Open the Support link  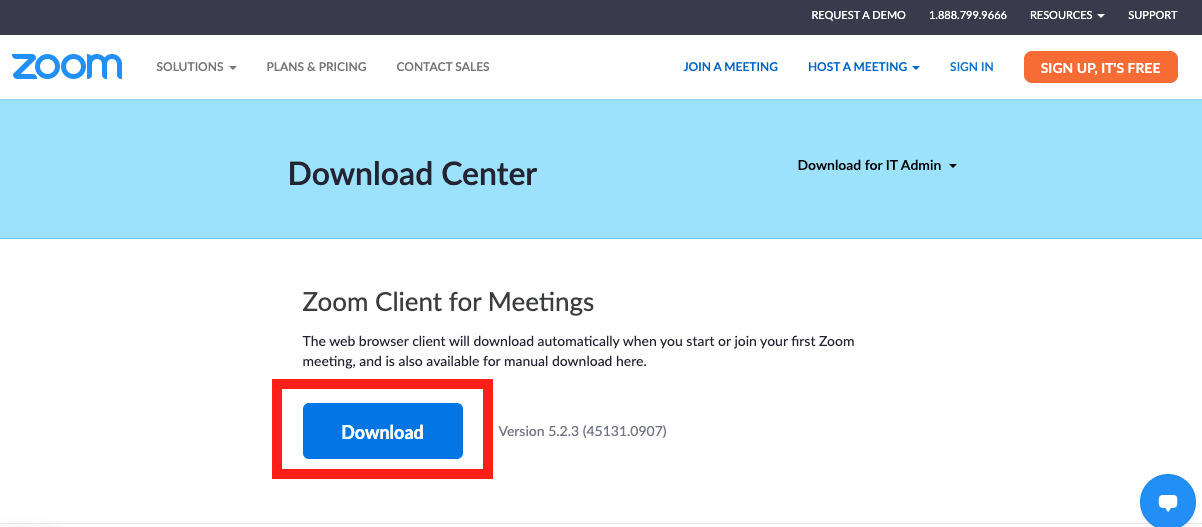(1152, 15)
